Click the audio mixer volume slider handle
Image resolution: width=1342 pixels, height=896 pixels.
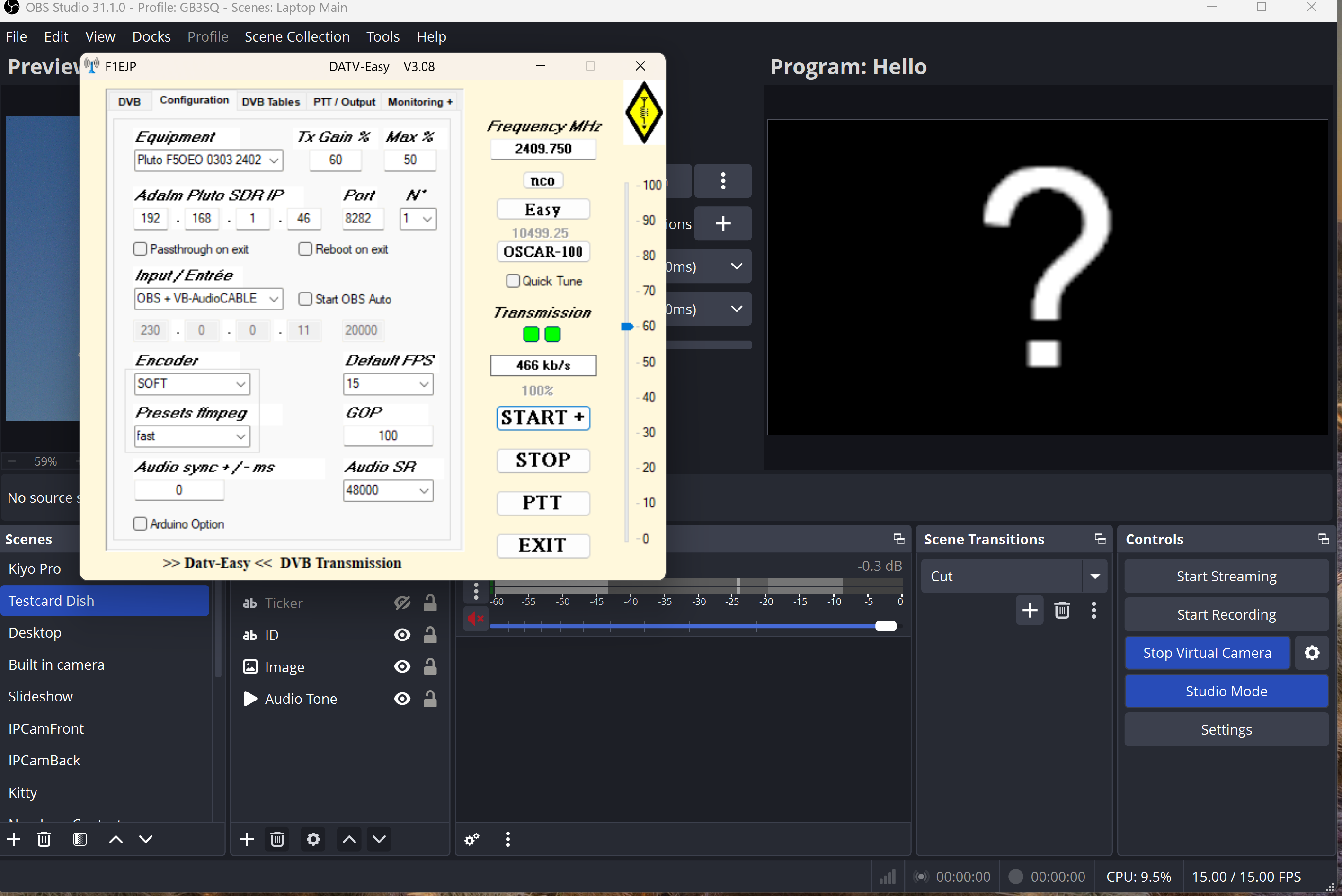(886, 626)
